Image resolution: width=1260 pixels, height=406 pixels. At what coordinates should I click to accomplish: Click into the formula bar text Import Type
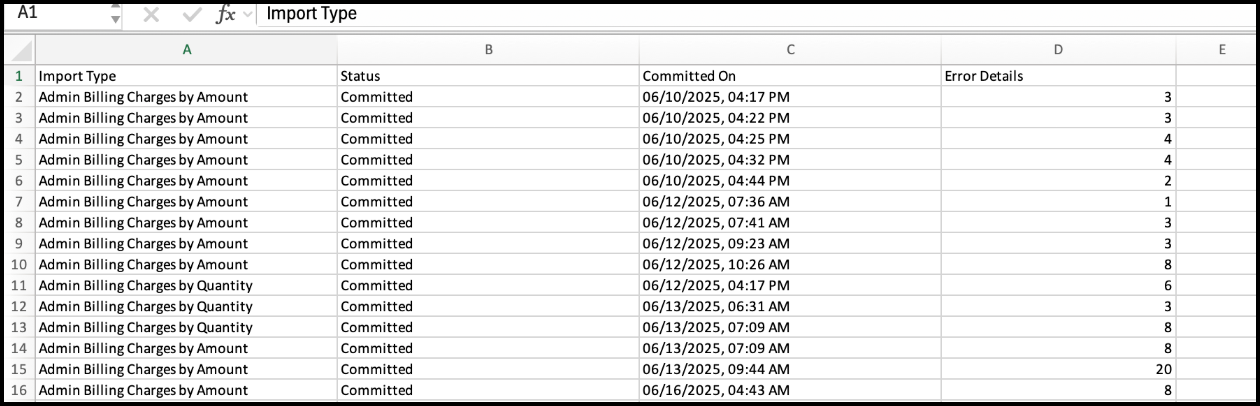311,14
